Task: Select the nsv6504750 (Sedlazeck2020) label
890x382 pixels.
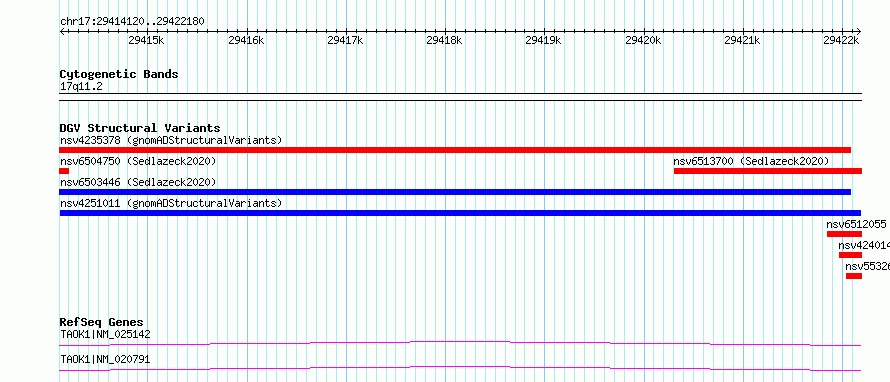Action: [138, 161]
